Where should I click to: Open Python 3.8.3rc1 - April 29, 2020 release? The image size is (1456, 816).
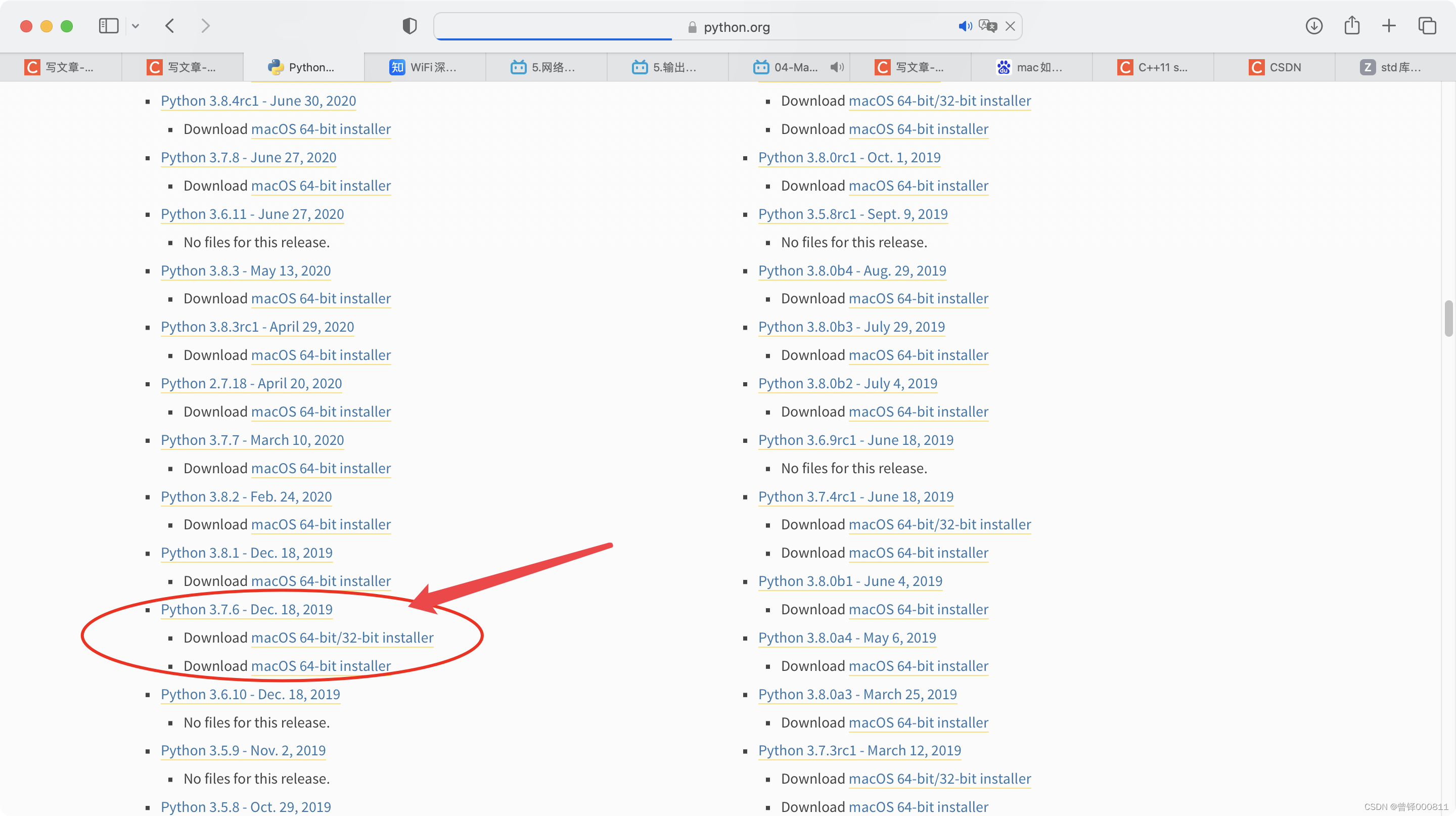pos(258,327)
